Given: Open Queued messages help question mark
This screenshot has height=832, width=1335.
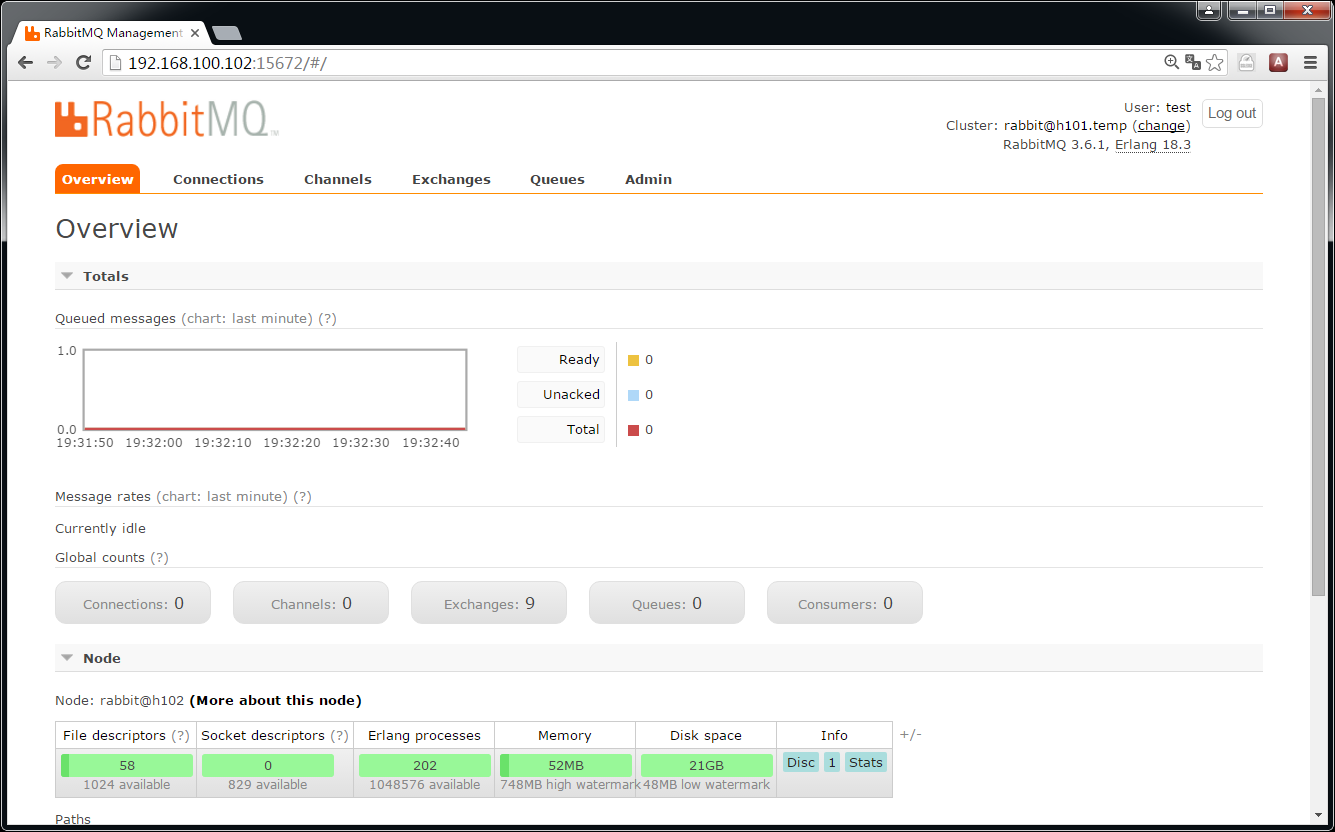Looking at the screenshot, I should (x=327, y=318).
